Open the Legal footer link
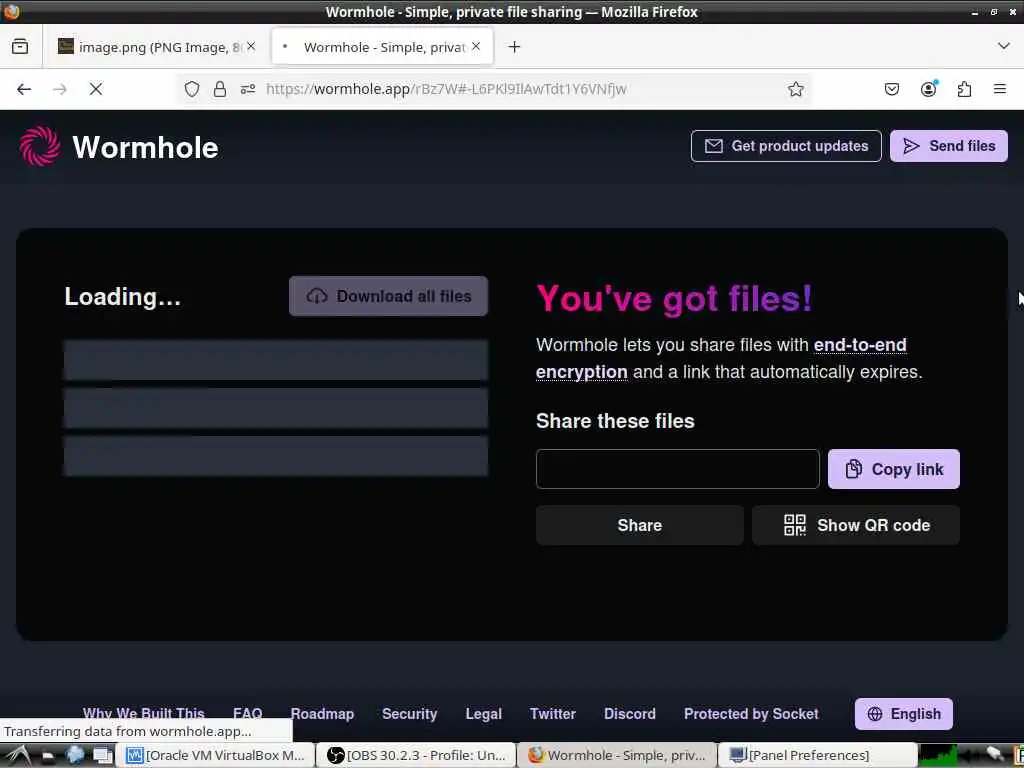 483,714
